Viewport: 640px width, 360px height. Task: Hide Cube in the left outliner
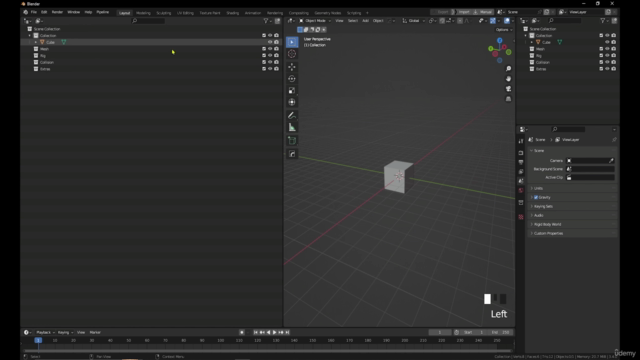coord(270,42)
